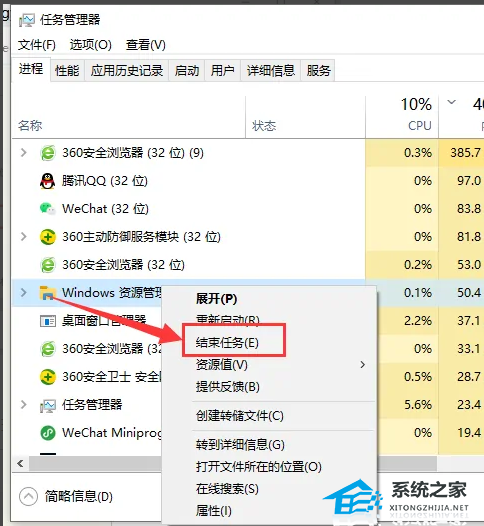This screenshot has width=484, height=526.
Task: Expand the 360安全浏览器 (9) process group
Action: coord(23,153)
